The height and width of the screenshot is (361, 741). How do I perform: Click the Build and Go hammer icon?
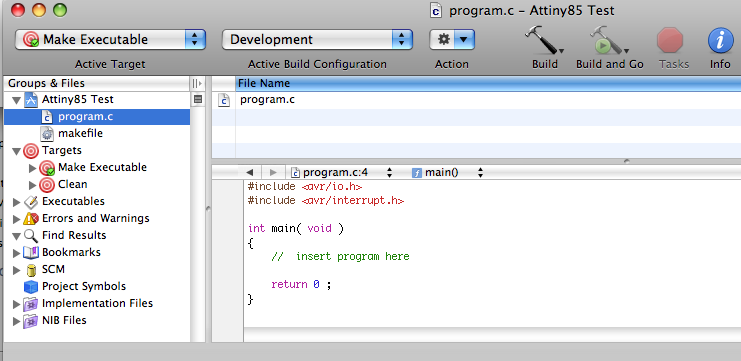click(609, 40)
